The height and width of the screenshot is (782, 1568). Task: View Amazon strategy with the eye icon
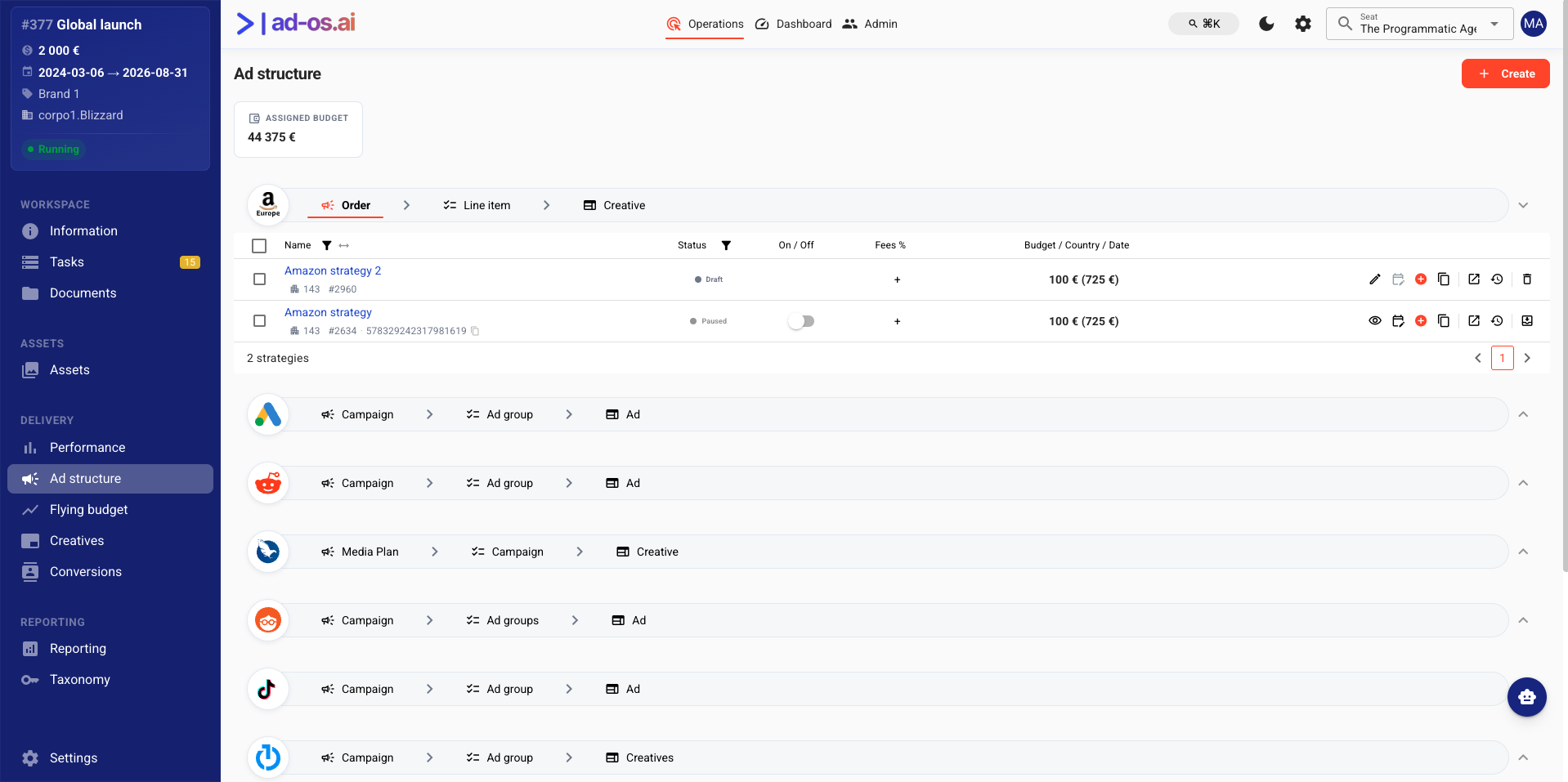[1375, 321]
